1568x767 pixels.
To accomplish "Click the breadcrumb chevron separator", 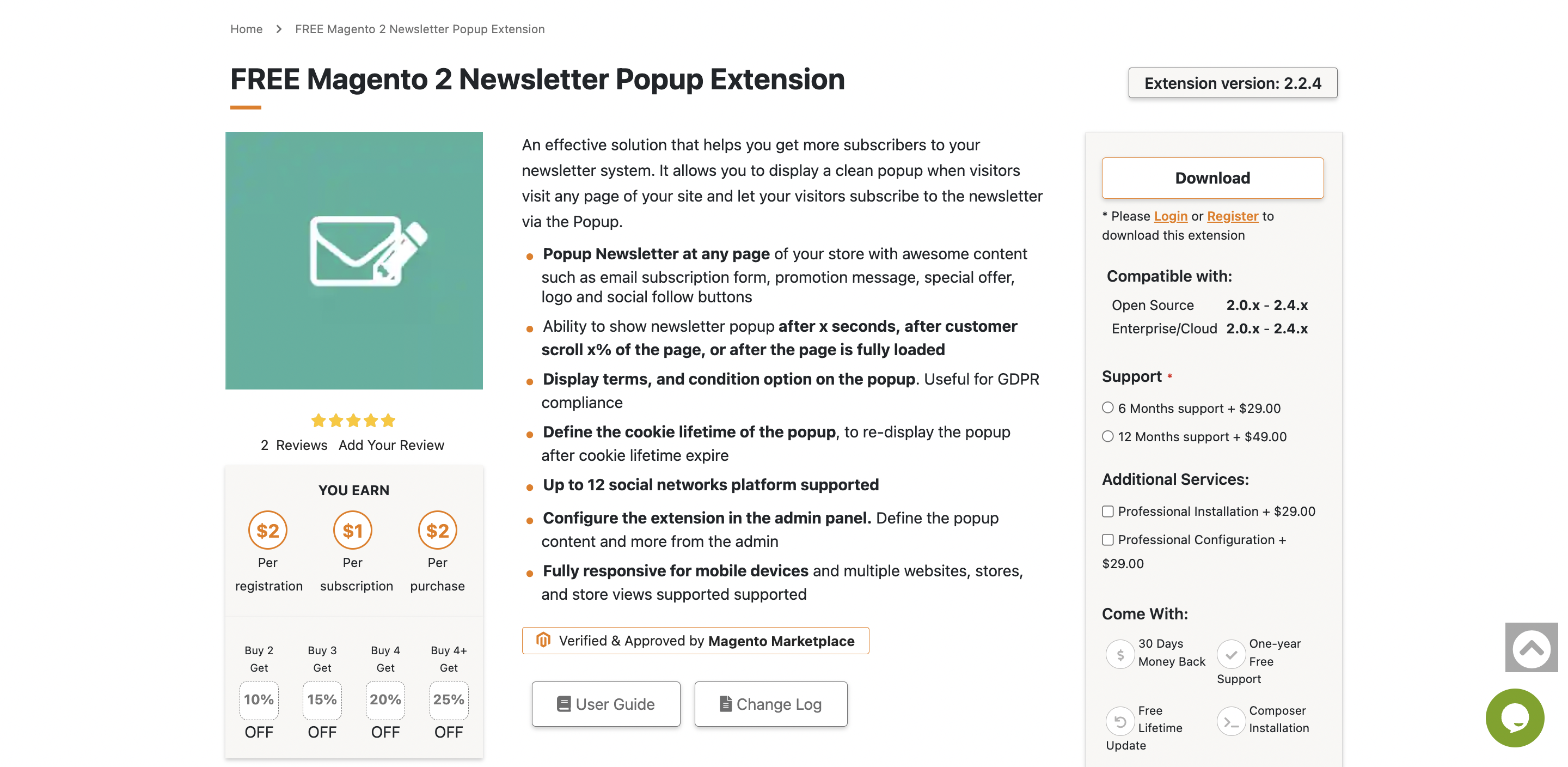I will 279,29.
